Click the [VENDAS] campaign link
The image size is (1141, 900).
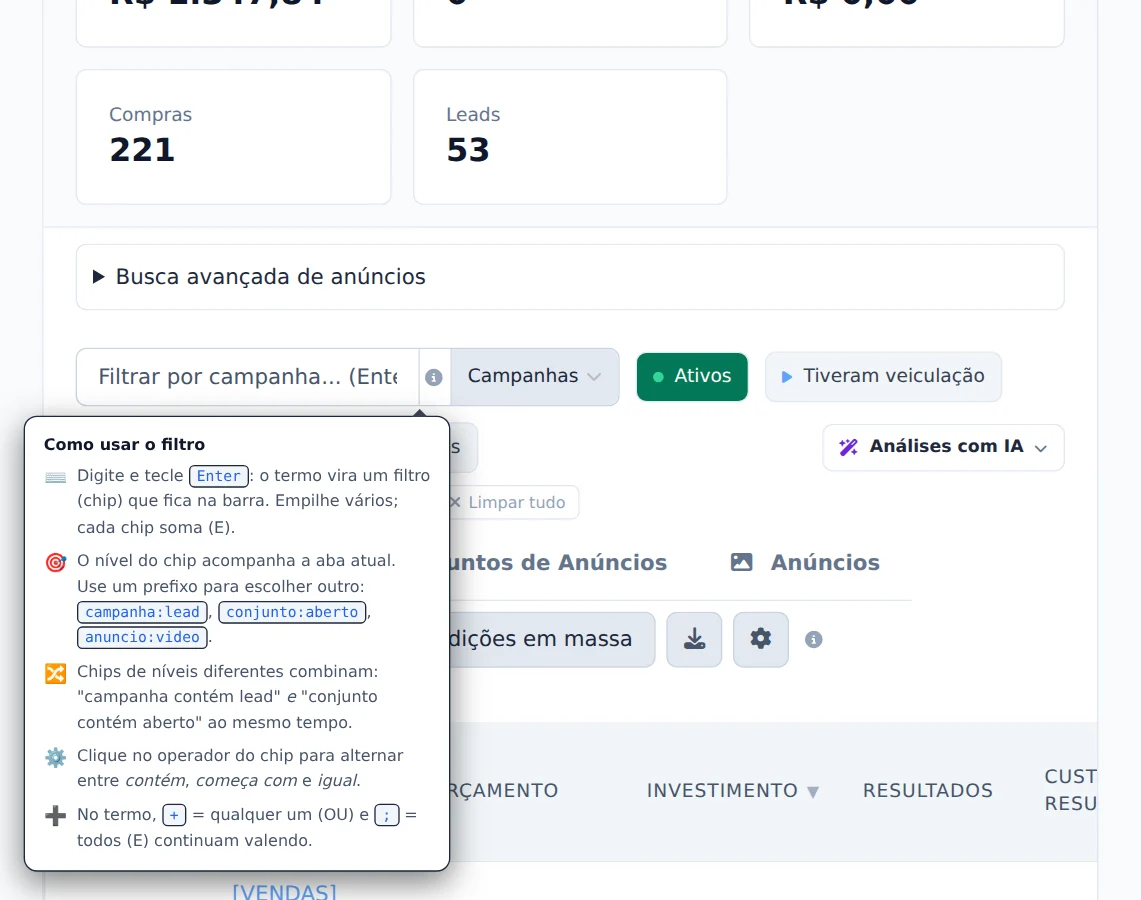pos(285,892)
